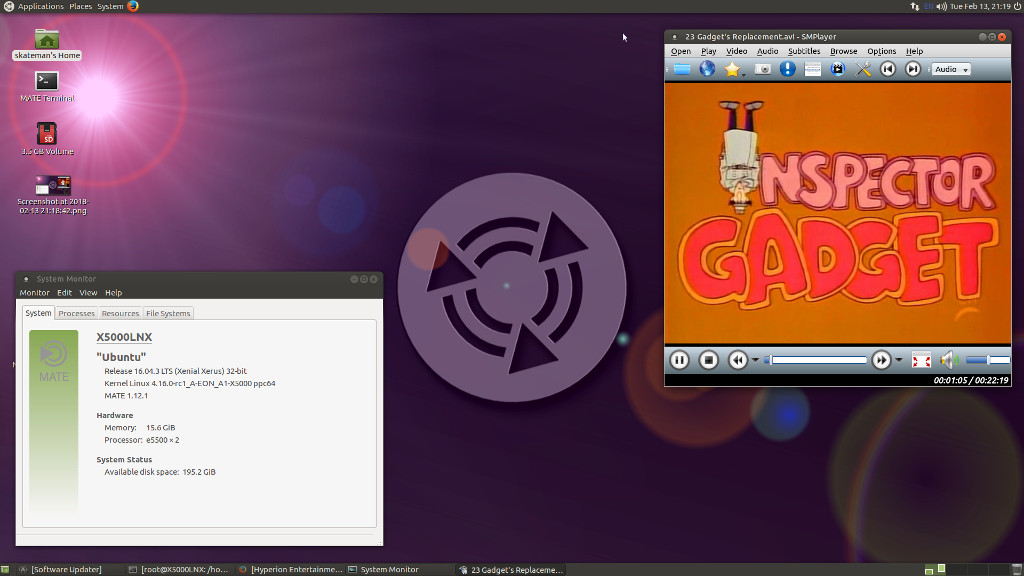This screenshot has height=576, width=1024.
Task: Open the SMPlayer Video menu
Action: coord(737,51)
